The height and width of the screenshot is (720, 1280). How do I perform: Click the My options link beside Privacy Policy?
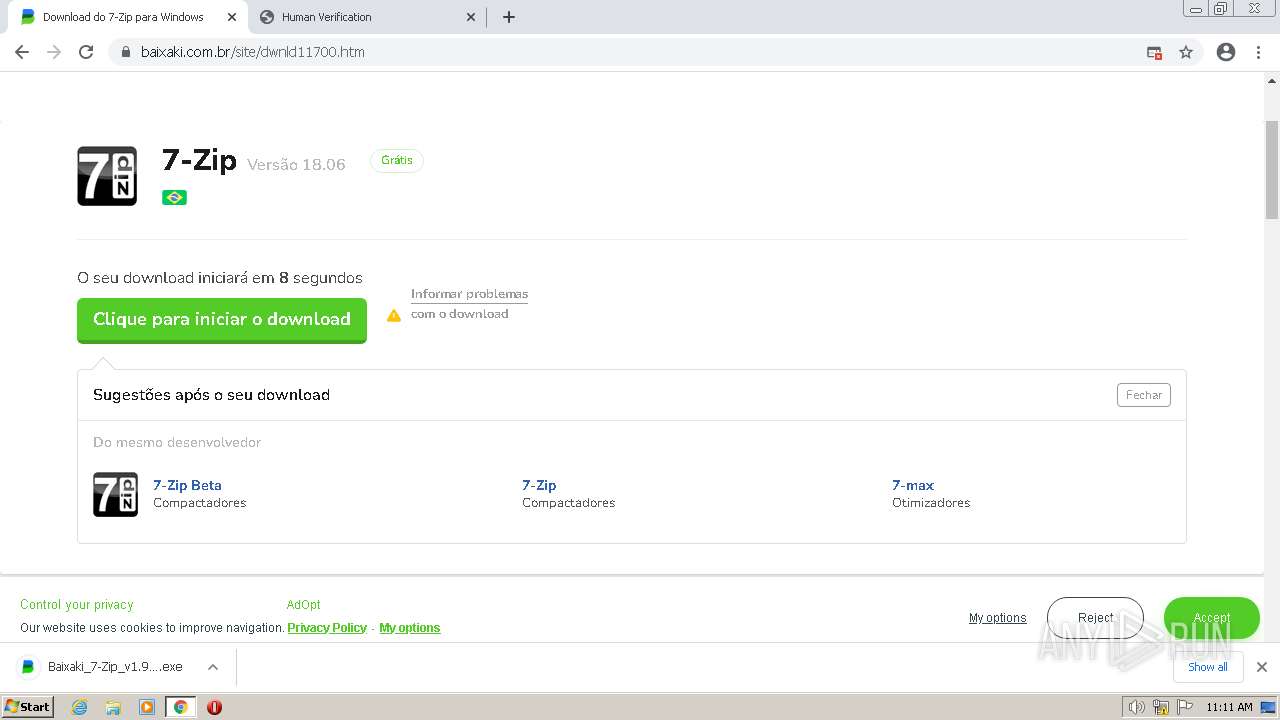410,628
